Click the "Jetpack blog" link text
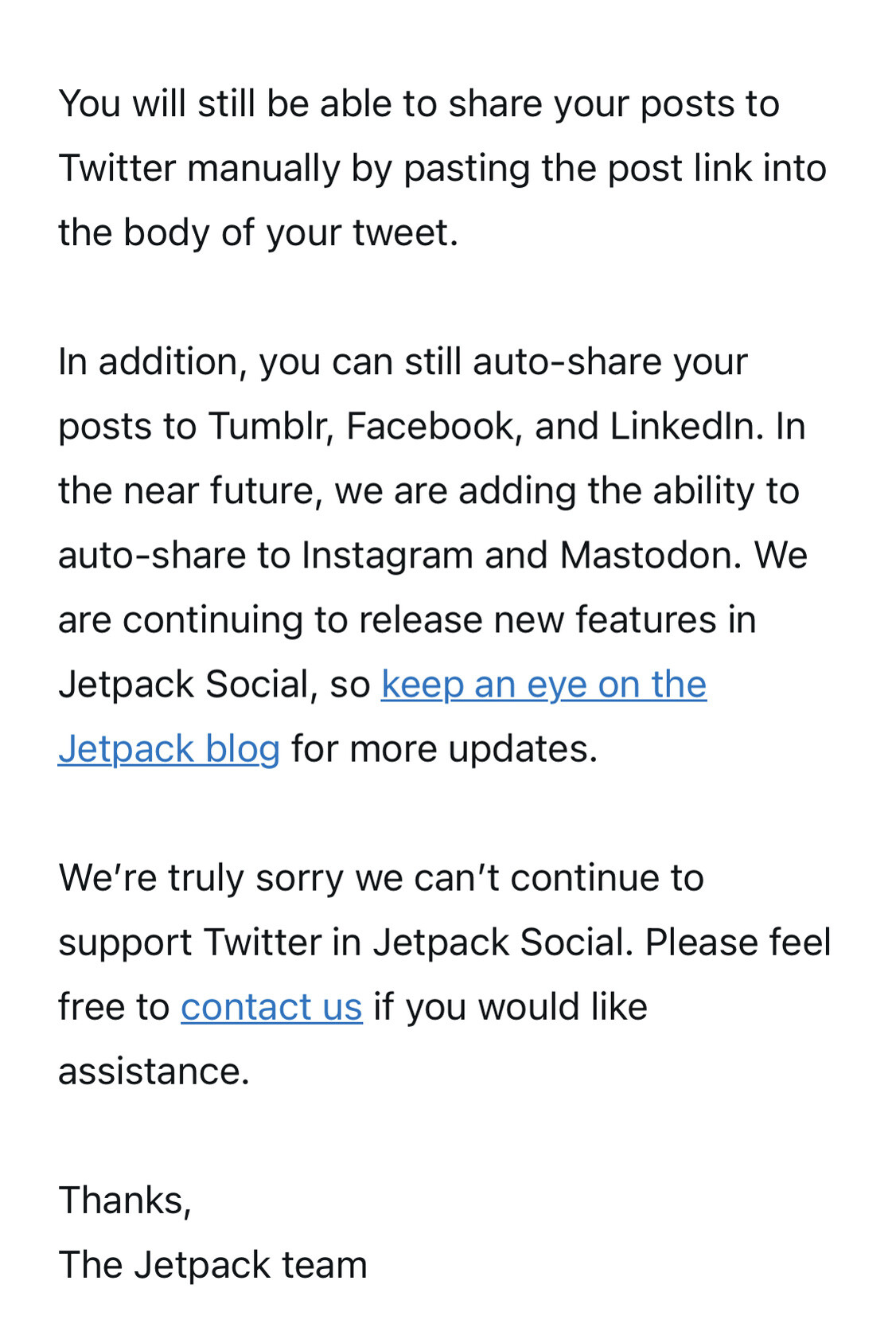896x1339 pixels. click(169, 749)
